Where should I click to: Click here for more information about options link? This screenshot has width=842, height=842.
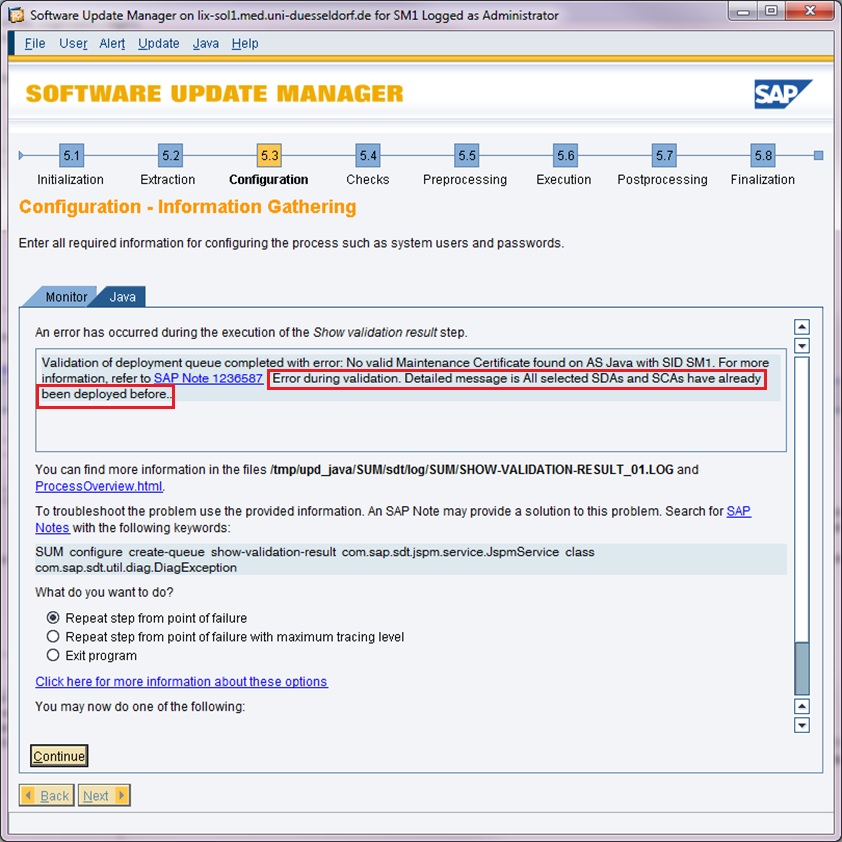(x=182, y=681)
